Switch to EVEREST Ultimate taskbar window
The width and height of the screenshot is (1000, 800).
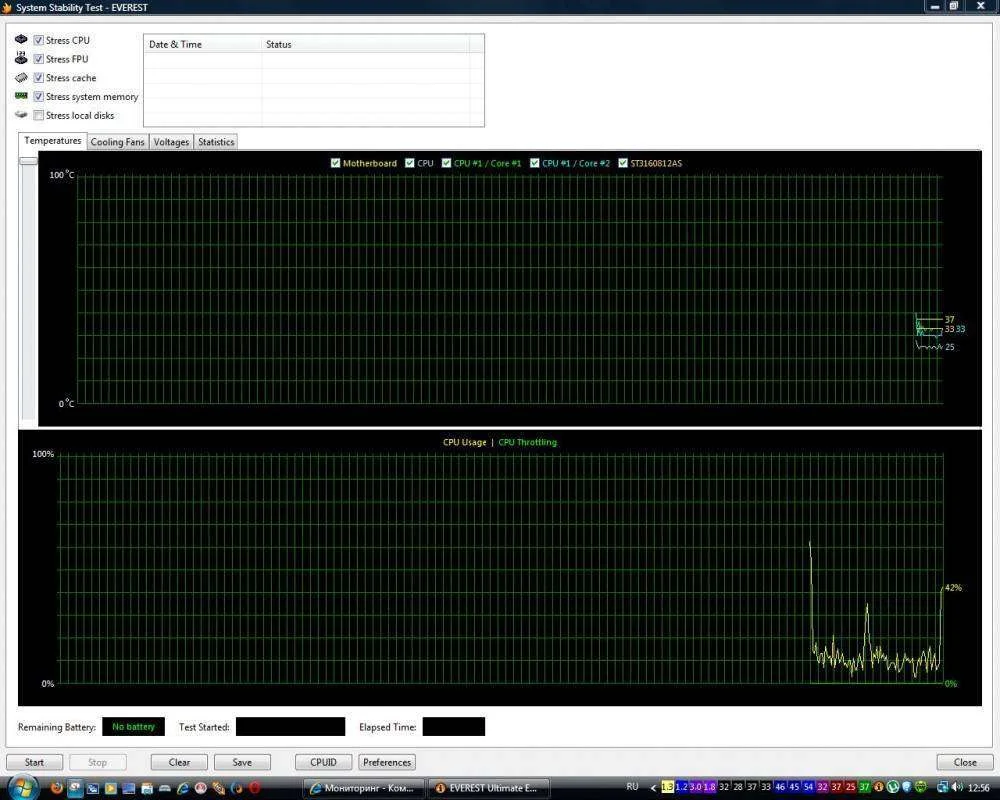pos(487,788)
